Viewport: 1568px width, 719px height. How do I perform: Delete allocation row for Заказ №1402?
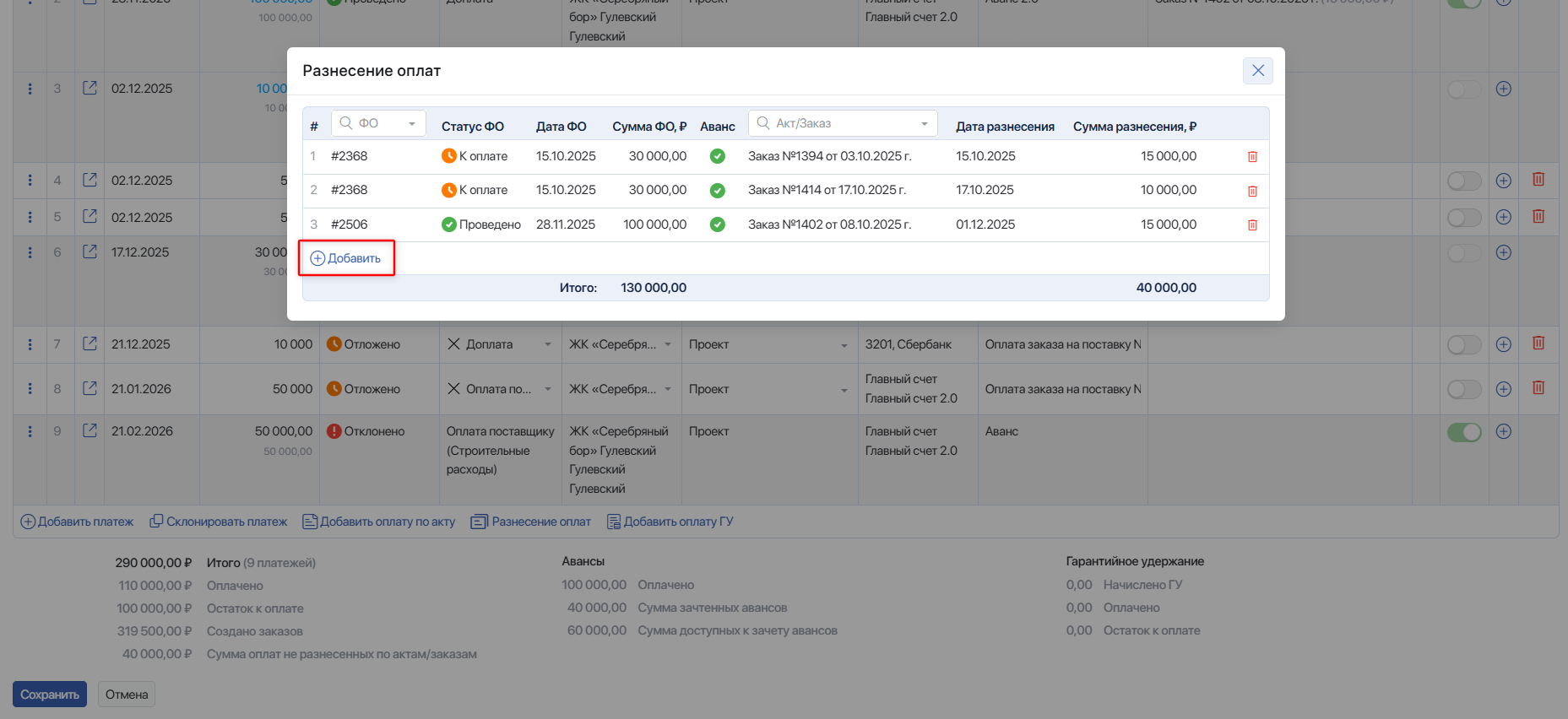[x=1252, y=225]
